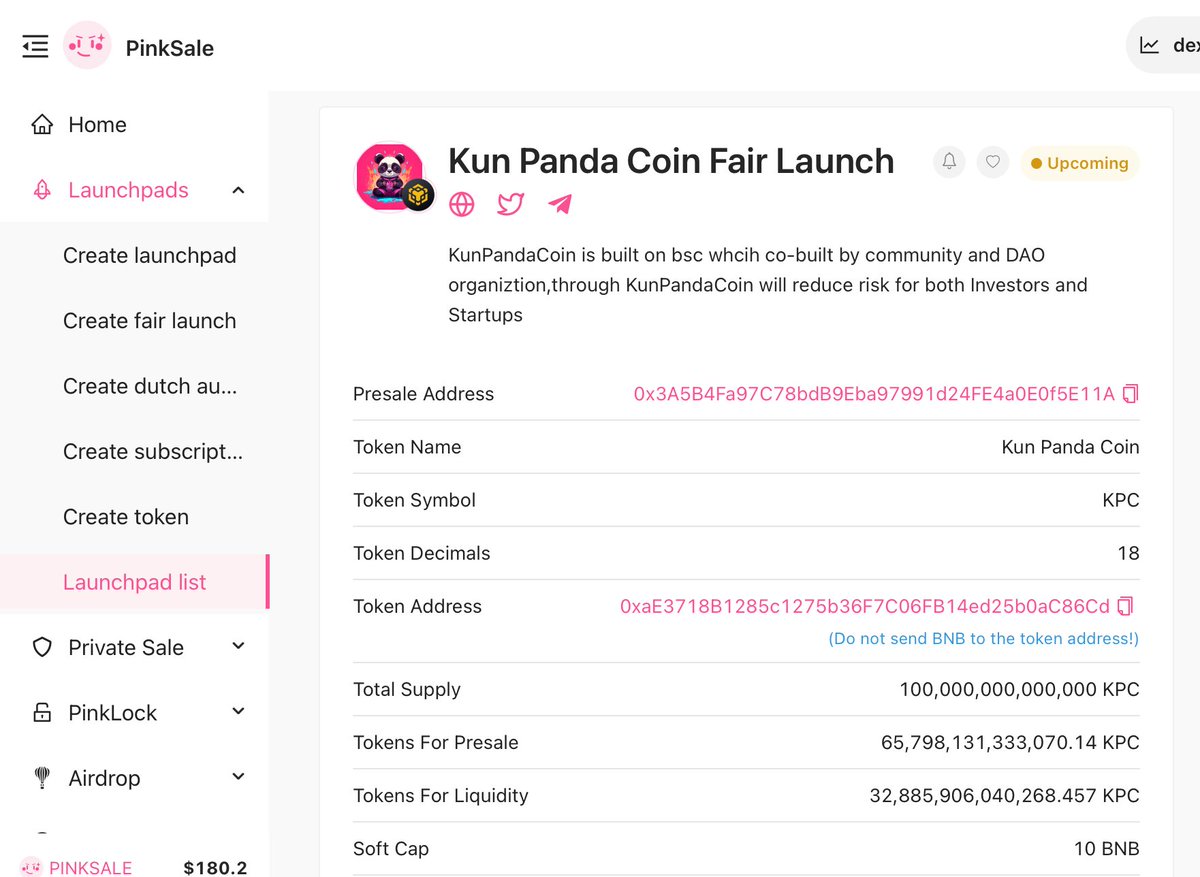This screenshot has width=1200, height=877.
Task: Open the project Telegram icon
Action: click(x=560, y=204)
